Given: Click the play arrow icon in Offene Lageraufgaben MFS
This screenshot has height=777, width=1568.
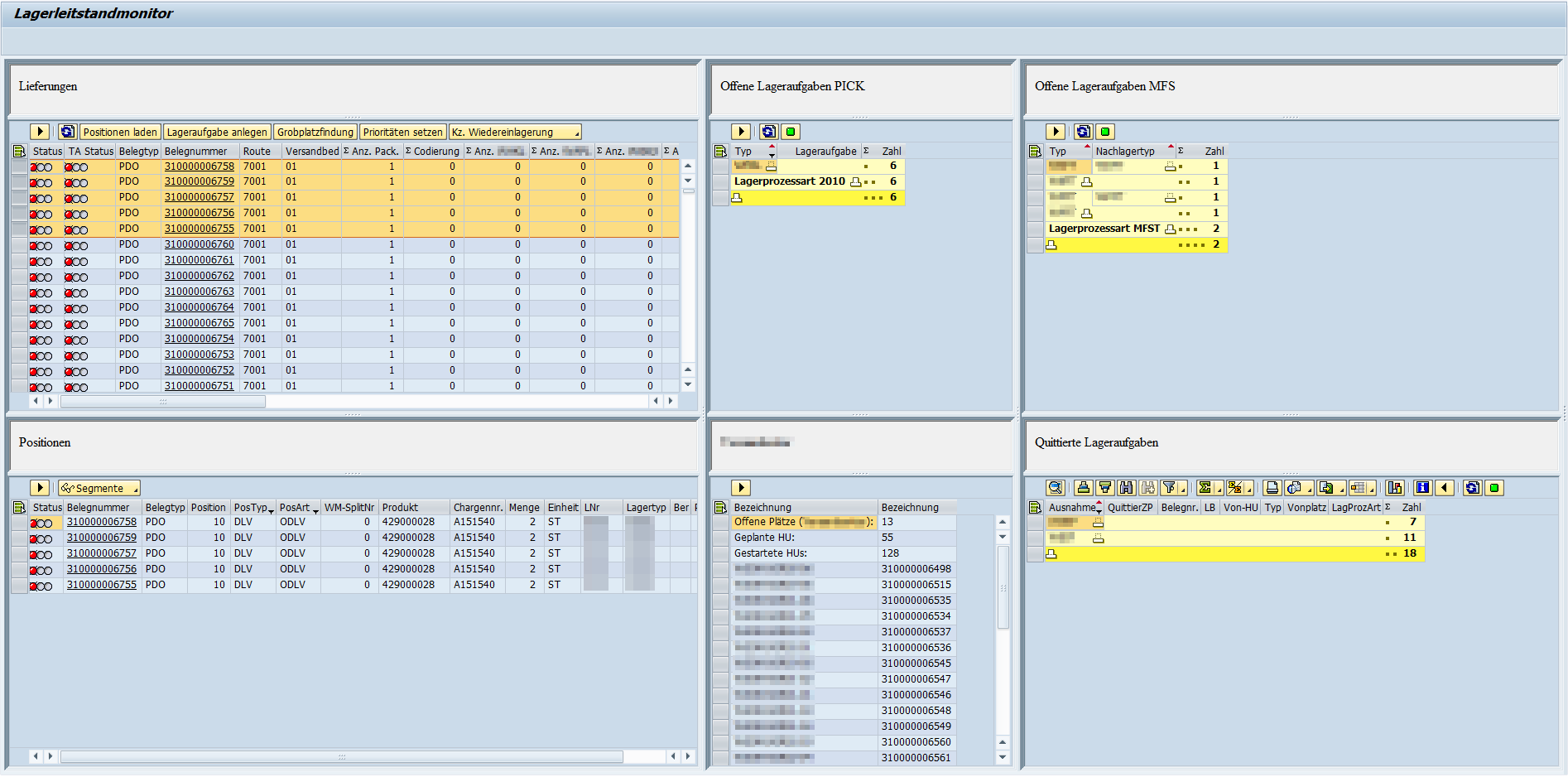Looking at the screenshot, I should [1055, 132].
